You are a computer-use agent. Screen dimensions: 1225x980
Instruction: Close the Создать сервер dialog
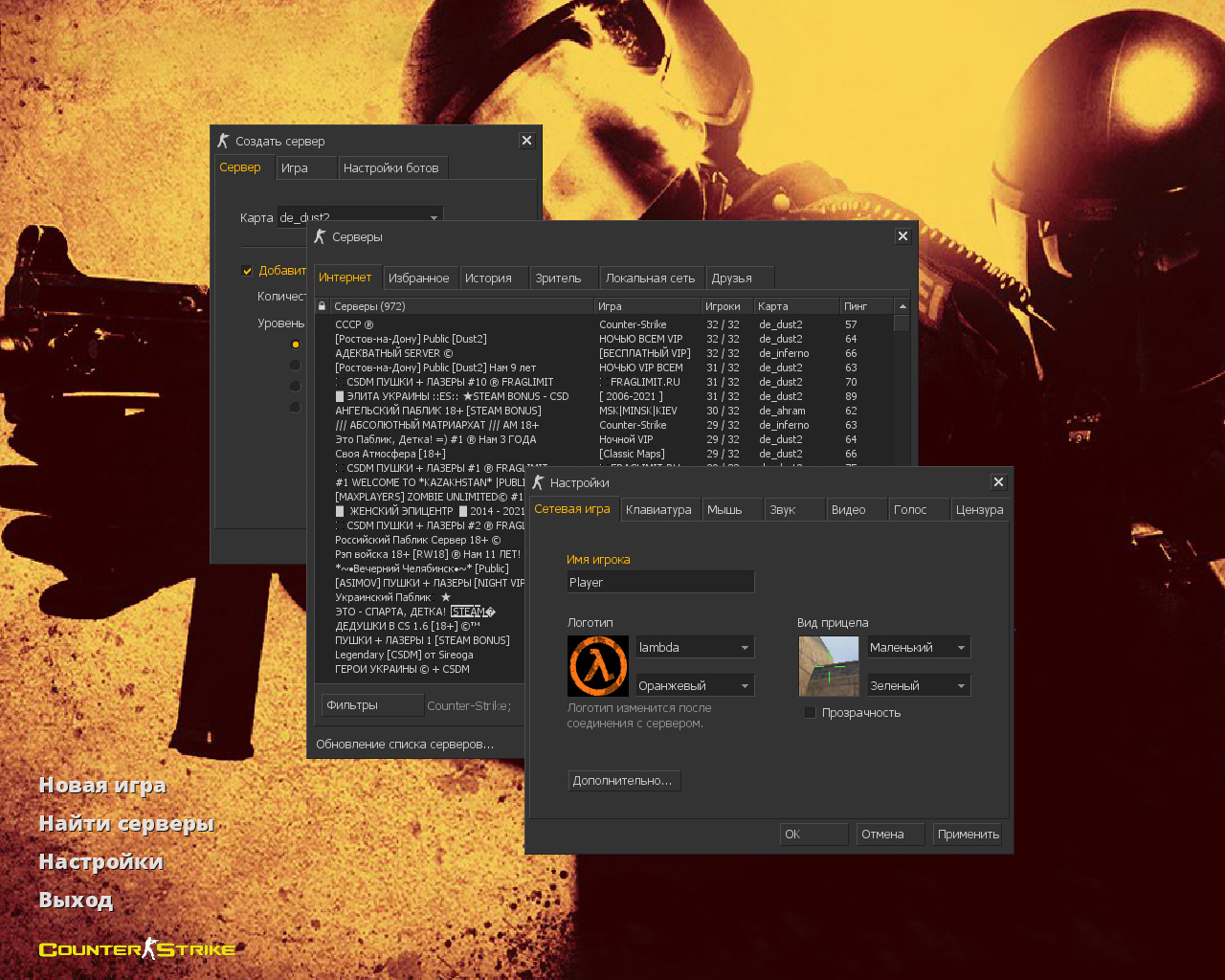[526, 141]
